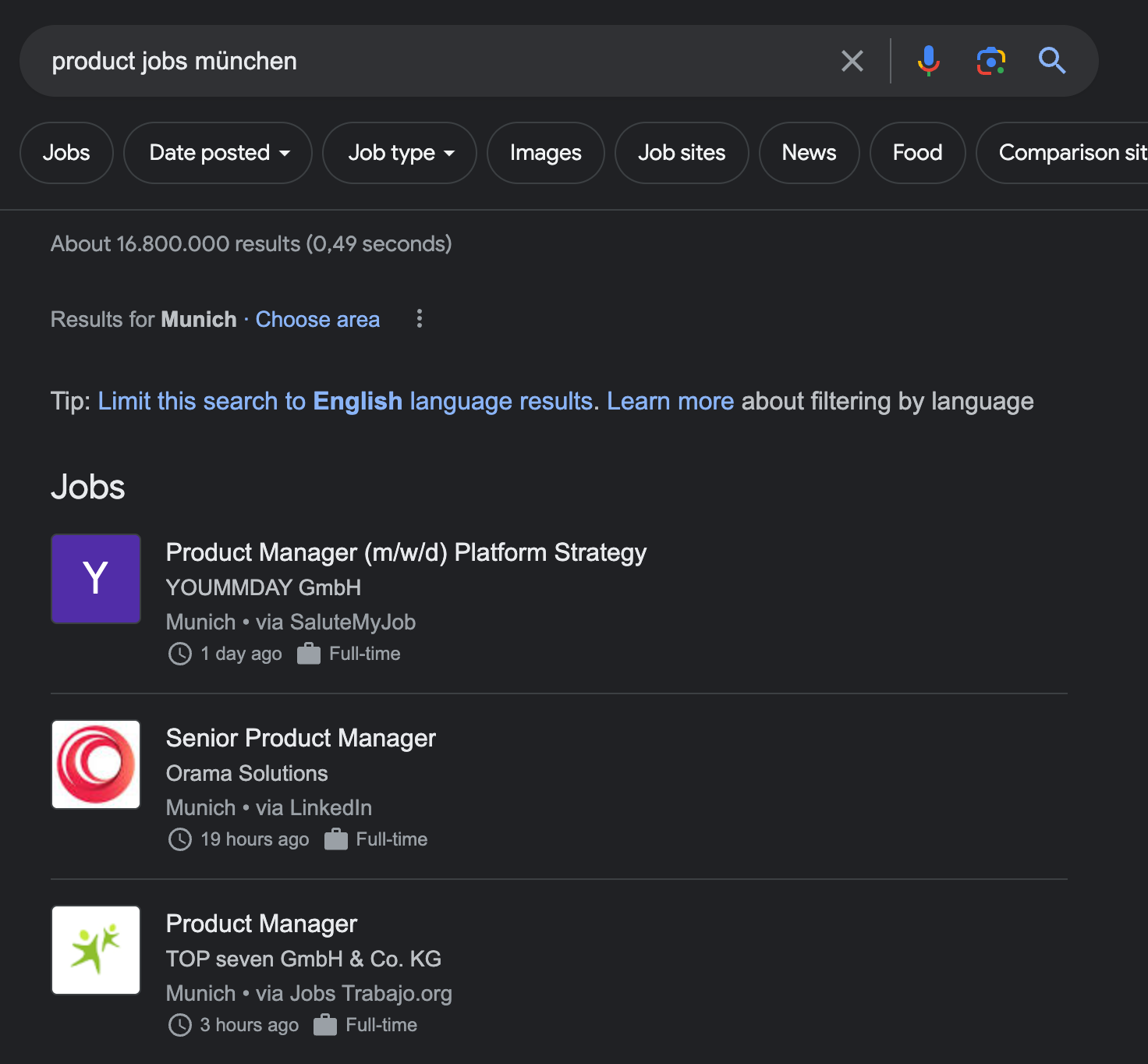Screen dimensions: 1148x1064
Task: Click the 3 hours ago posting time
Action: tap(250, 1025)
